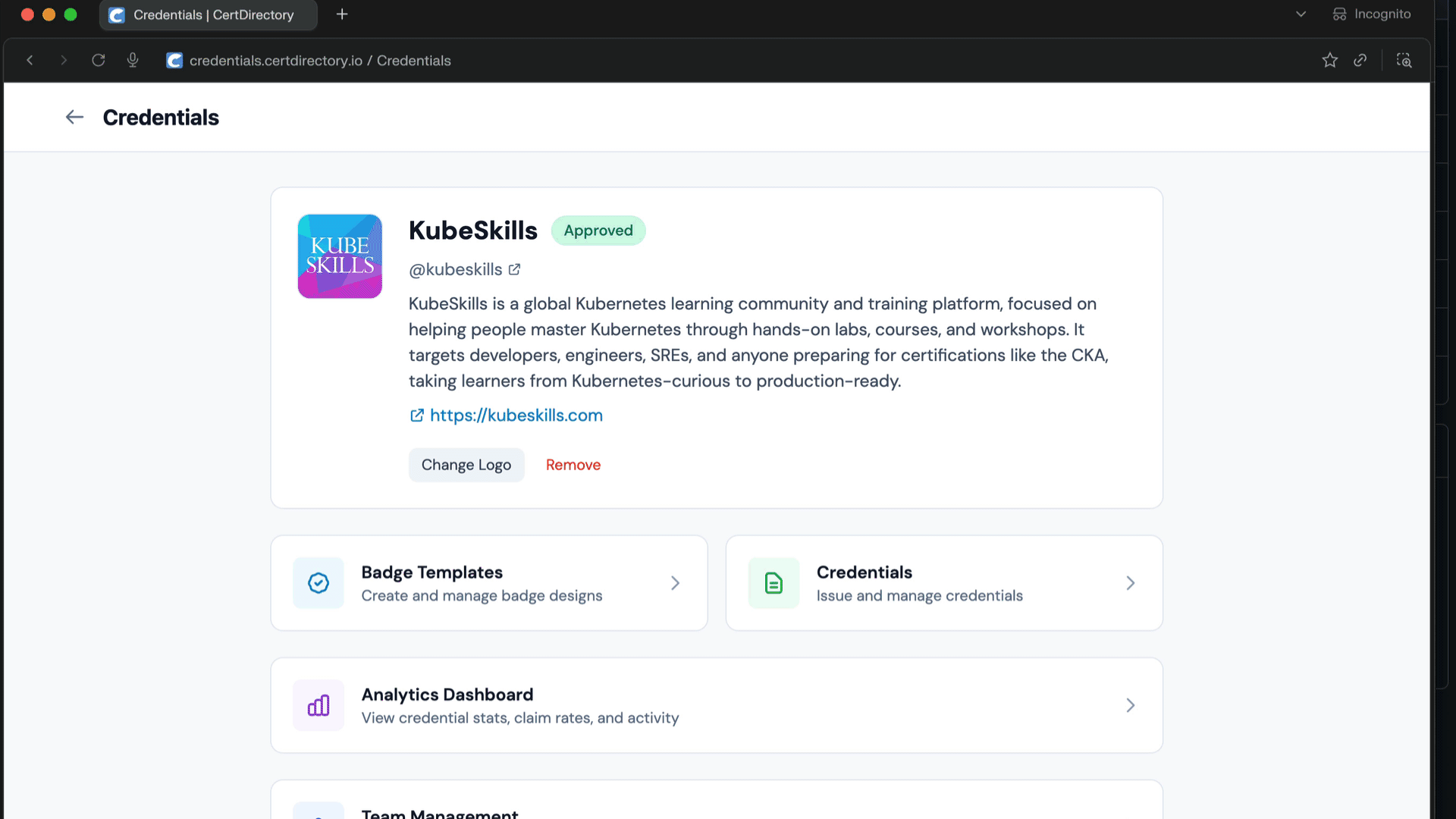Remove the KubeSkills logo
Image resolution: width=1456 pixels, height=819 pixels.
(573, 465)
